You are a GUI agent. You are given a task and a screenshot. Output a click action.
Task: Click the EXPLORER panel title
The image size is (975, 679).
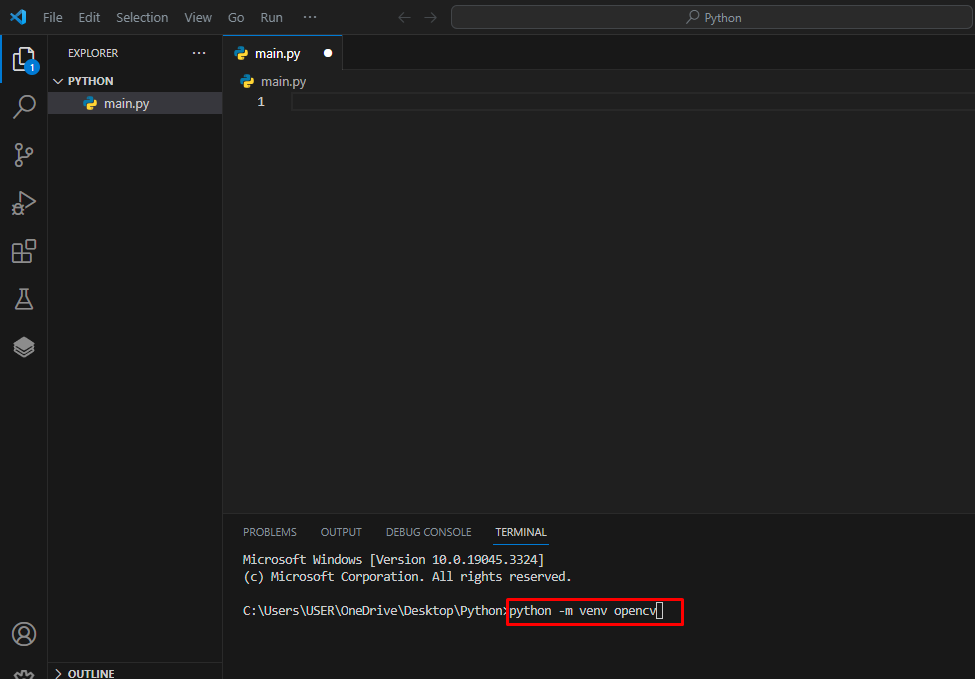[93, 53]
